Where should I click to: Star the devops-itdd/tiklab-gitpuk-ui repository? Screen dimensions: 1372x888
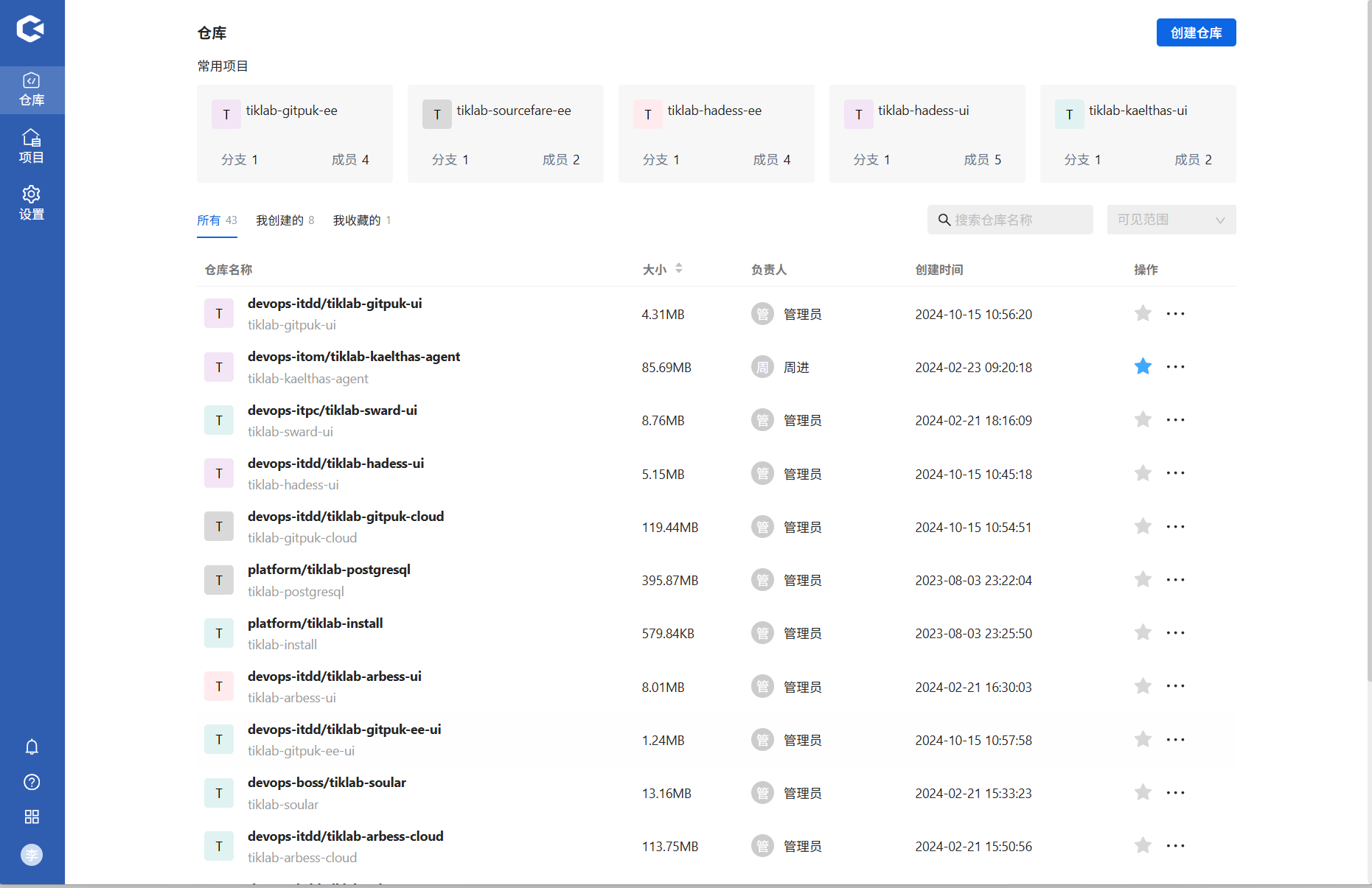point(1143,314)
